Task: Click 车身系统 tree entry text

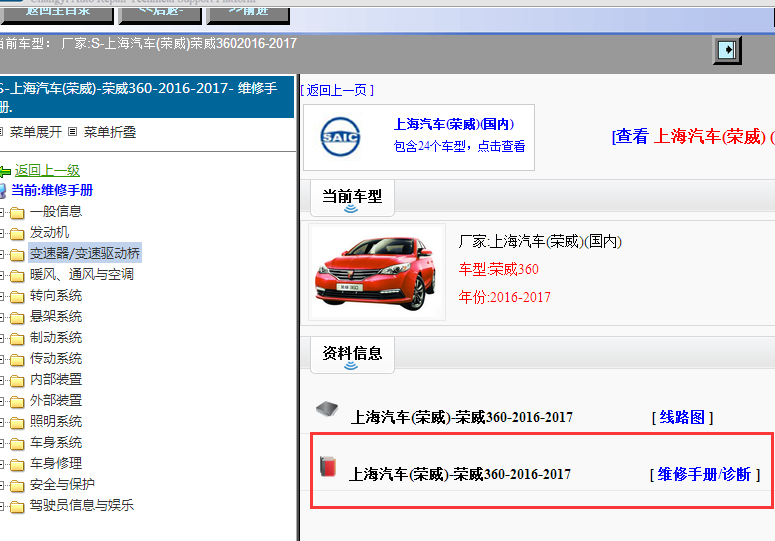Action: 56,442
